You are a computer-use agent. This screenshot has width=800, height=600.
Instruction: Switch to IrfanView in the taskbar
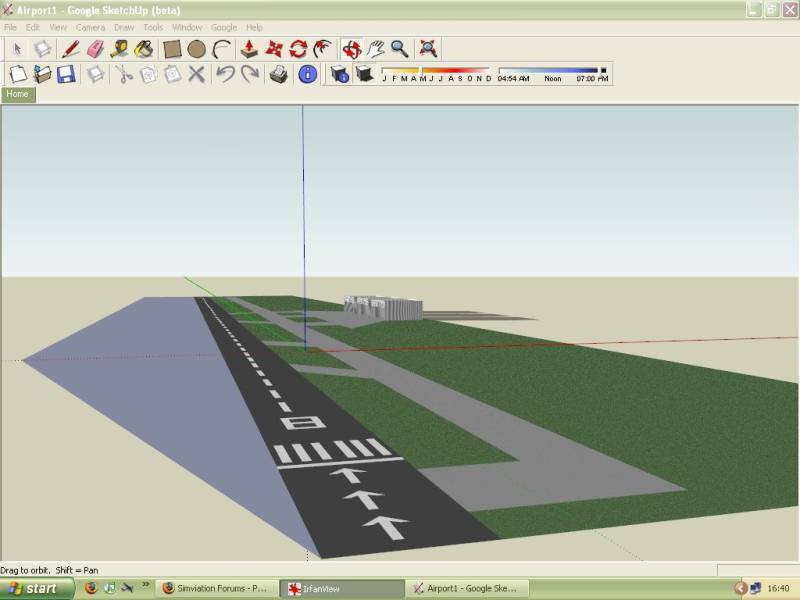341,589
